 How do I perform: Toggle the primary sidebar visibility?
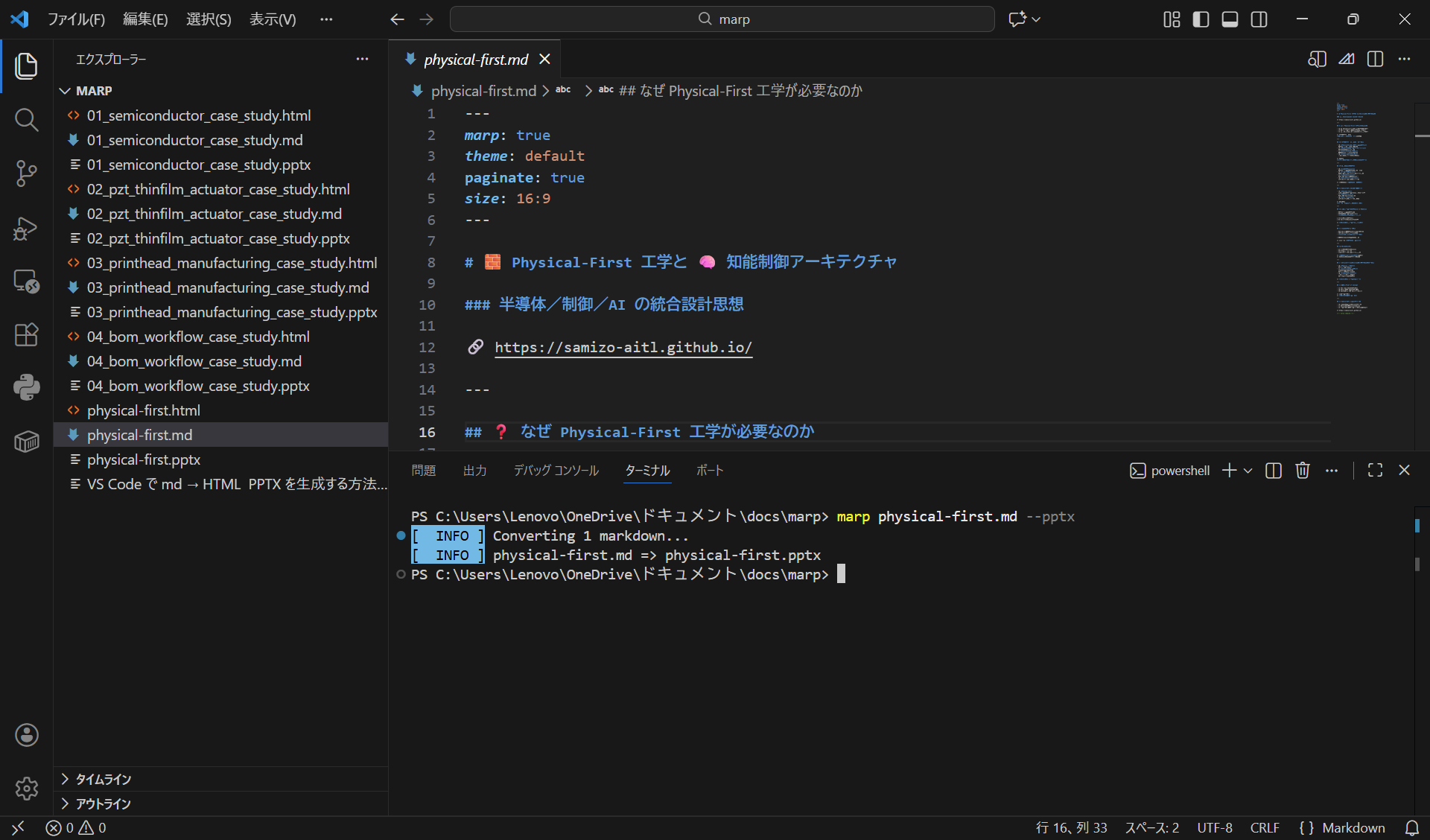pos(1201,19)
